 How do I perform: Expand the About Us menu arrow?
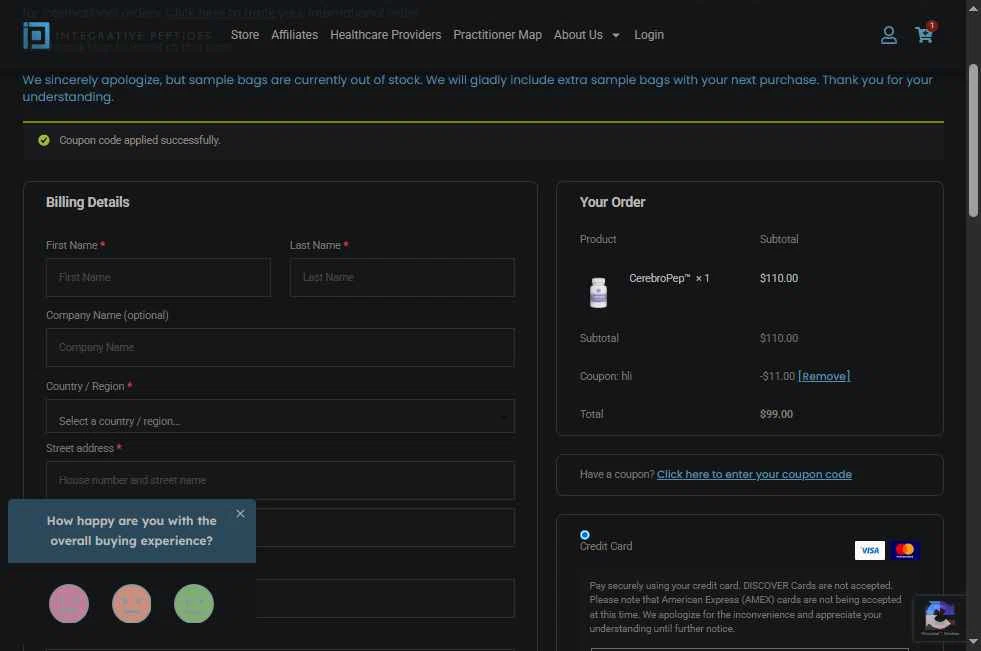point(616,36)
